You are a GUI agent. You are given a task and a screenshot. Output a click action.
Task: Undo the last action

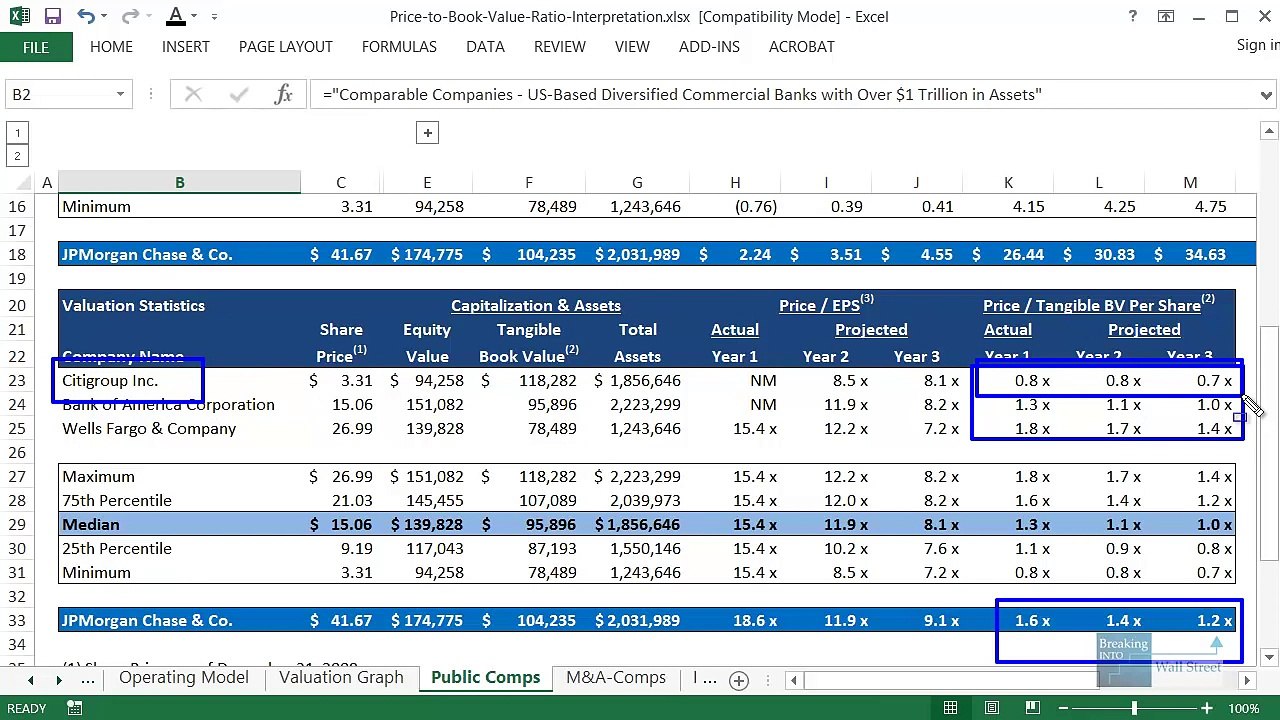tap(86, 16)
